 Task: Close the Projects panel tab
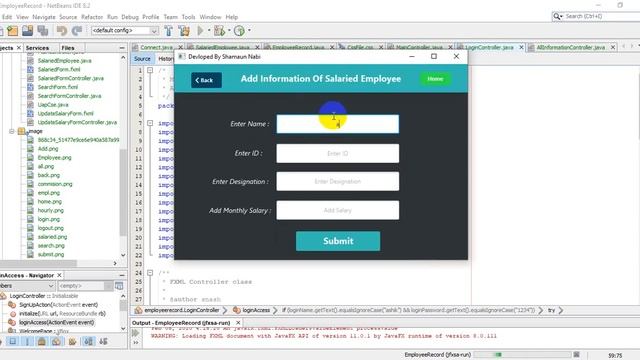19,48
